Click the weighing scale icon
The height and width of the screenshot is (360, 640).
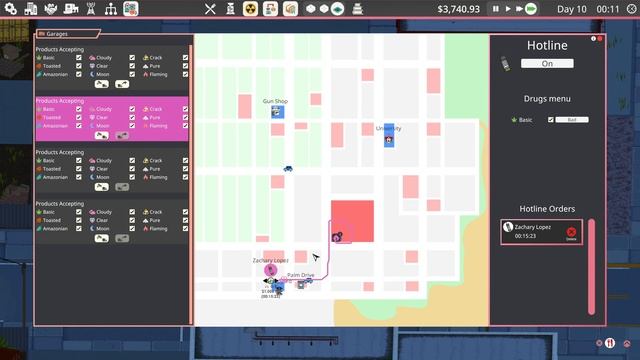tap(230, 9)
